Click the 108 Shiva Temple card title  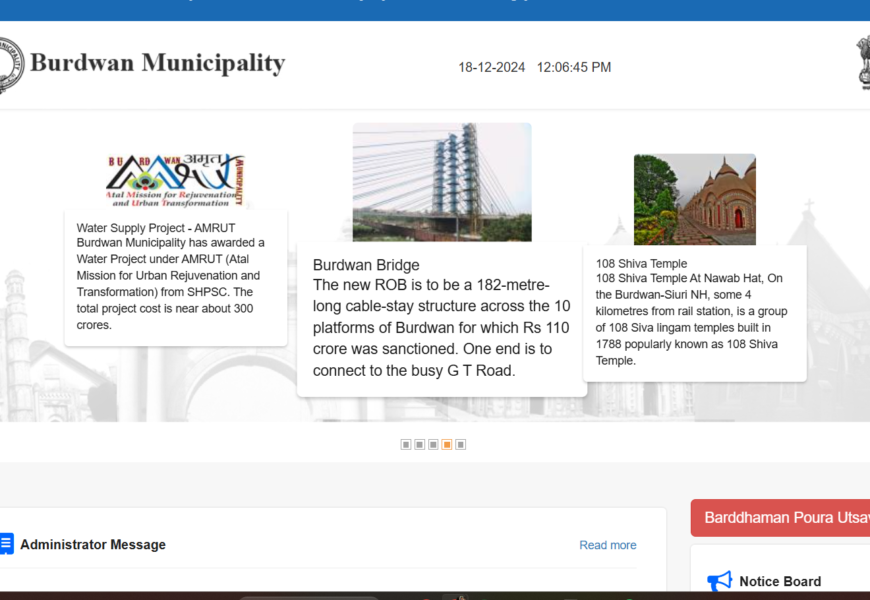click(641, 264)
